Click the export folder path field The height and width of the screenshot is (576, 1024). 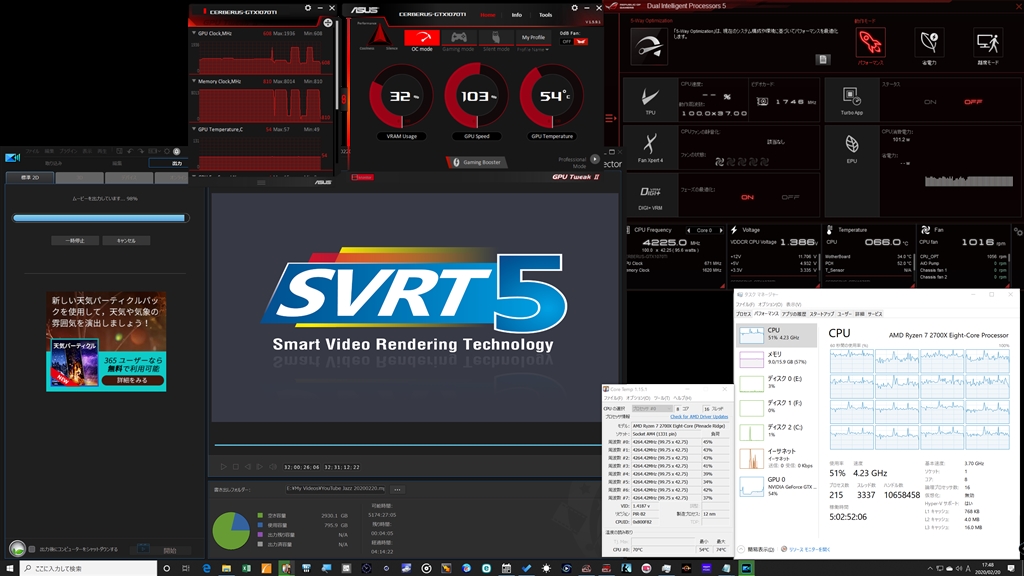point(336,488)
